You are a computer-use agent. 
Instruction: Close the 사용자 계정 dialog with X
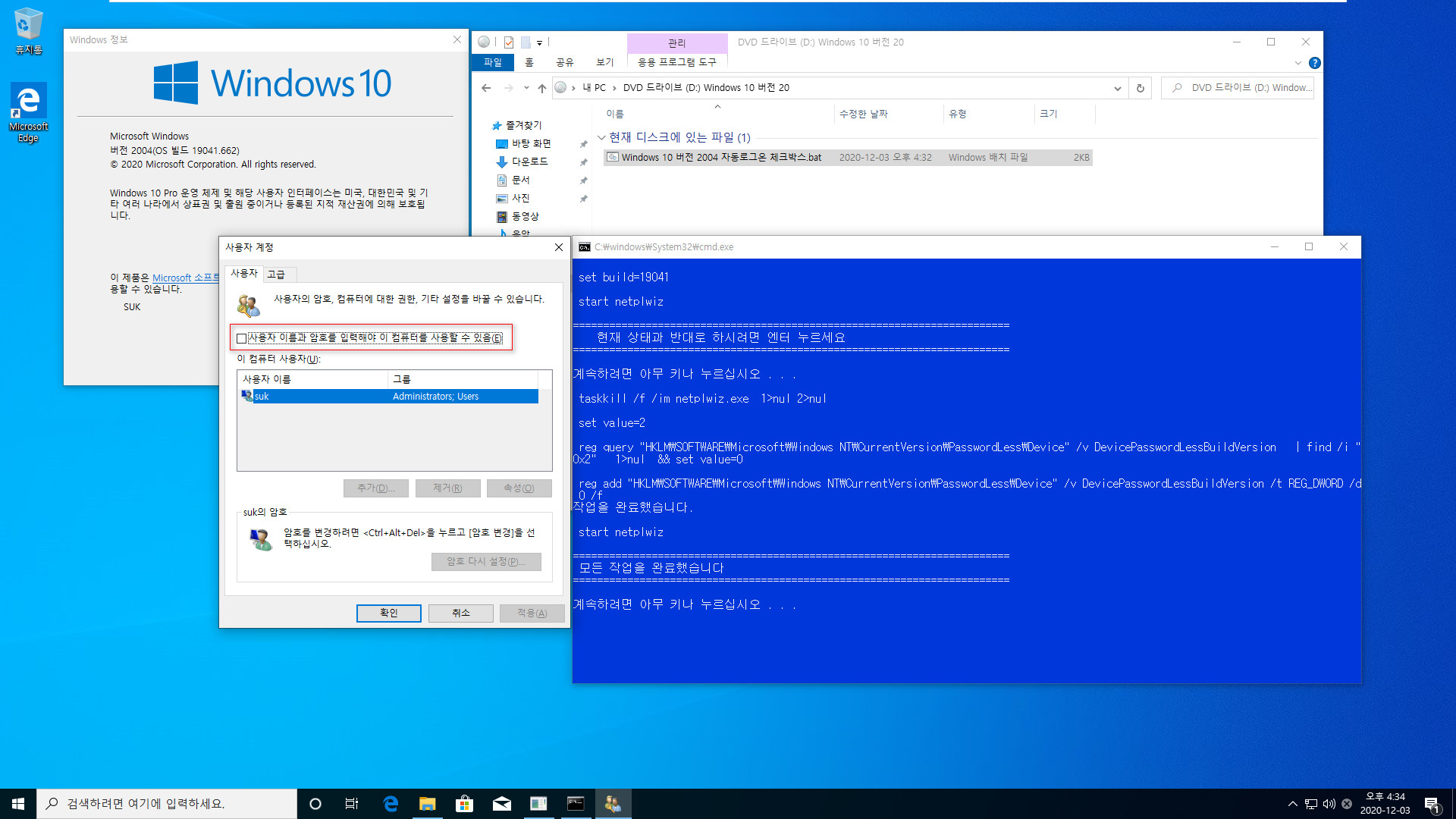coord(559,247)
